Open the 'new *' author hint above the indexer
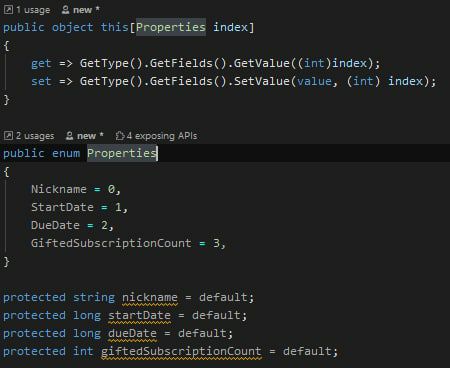Screen dimensions: 450x368 86,10
